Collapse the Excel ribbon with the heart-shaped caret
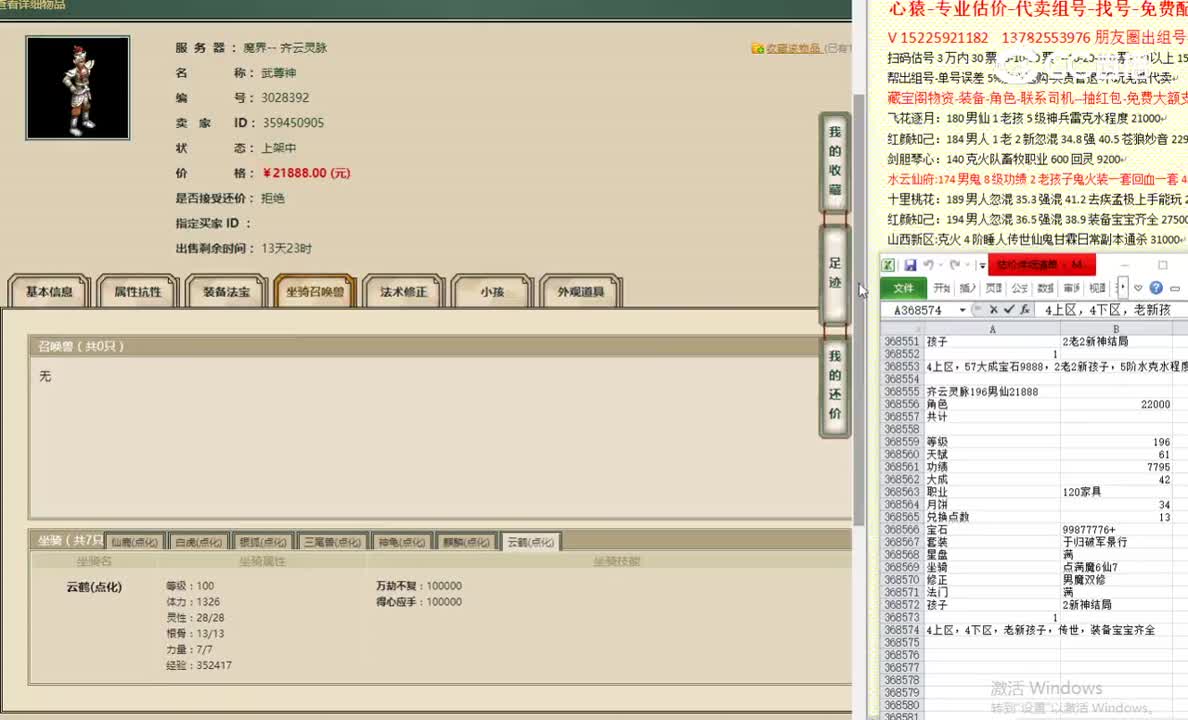The height and width of the screenshot is (720, 1188). pyautogui.click(x=1138, y=288)
